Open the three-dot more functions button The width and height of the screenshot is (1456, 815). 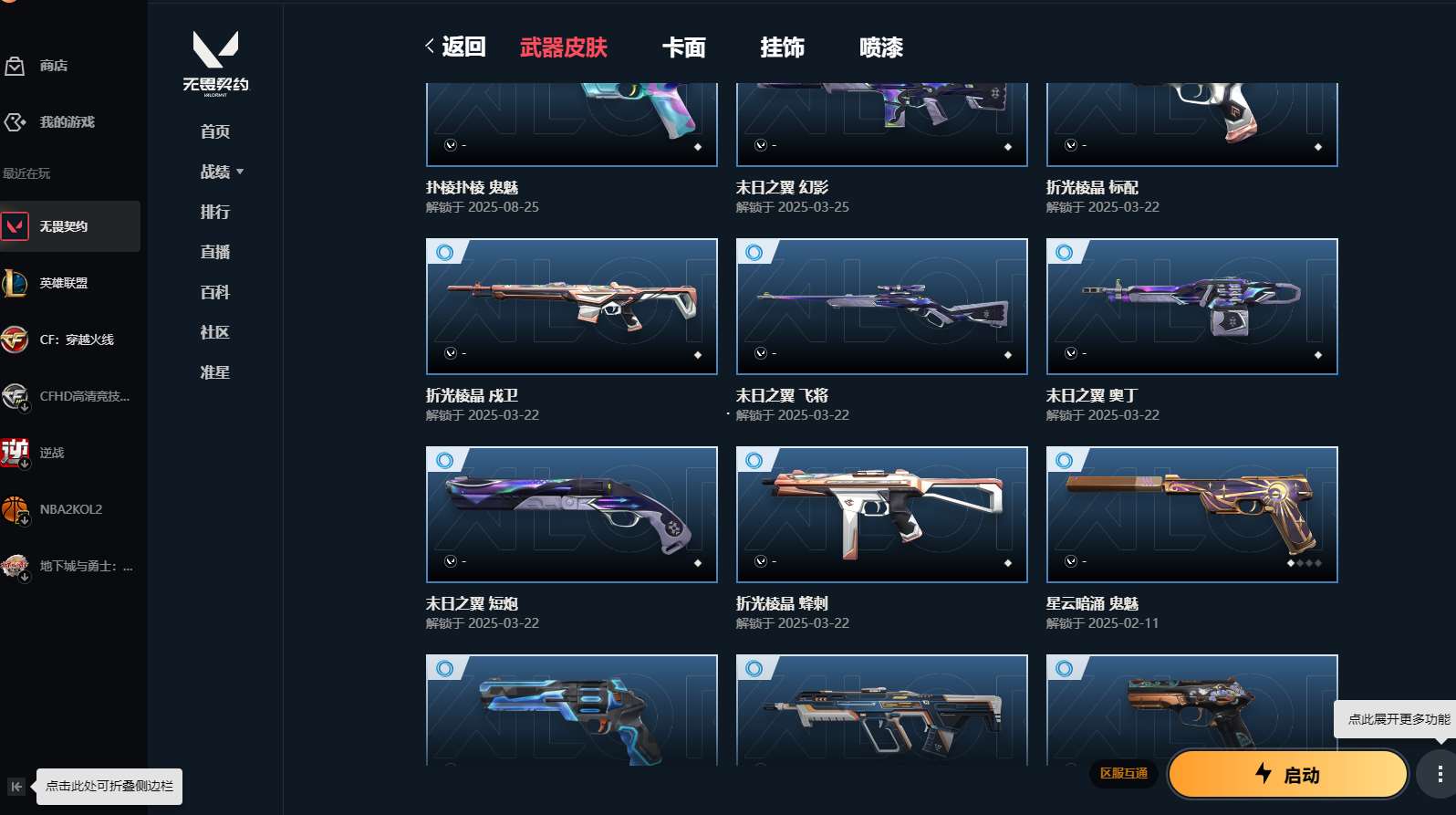(x=1439, y=775)
